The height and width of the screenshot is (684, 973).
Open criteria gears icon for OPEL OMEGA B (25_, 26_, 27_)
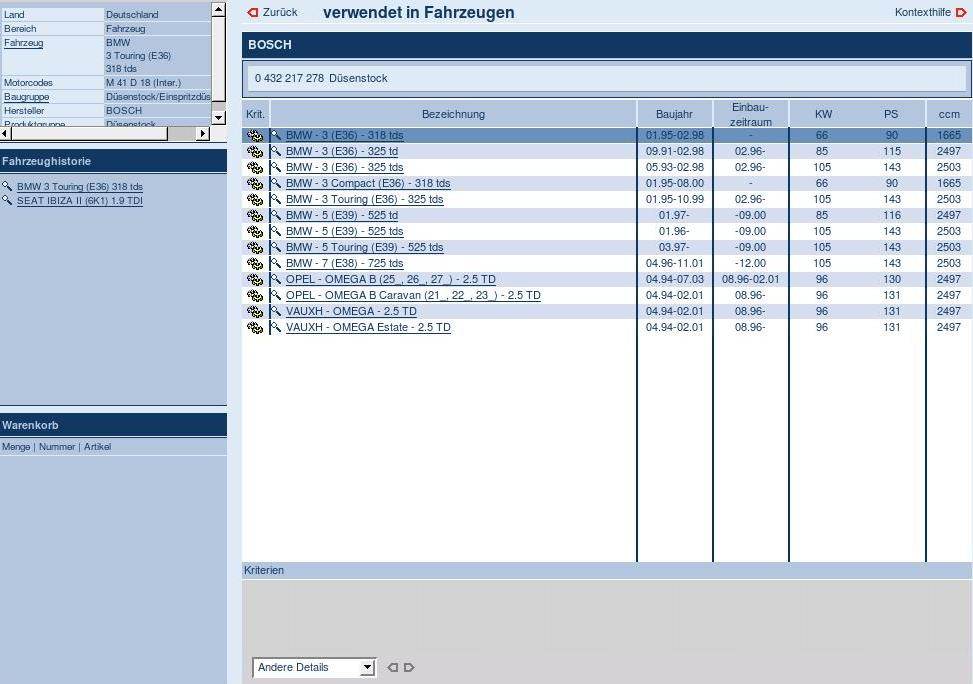coord(254,279)
